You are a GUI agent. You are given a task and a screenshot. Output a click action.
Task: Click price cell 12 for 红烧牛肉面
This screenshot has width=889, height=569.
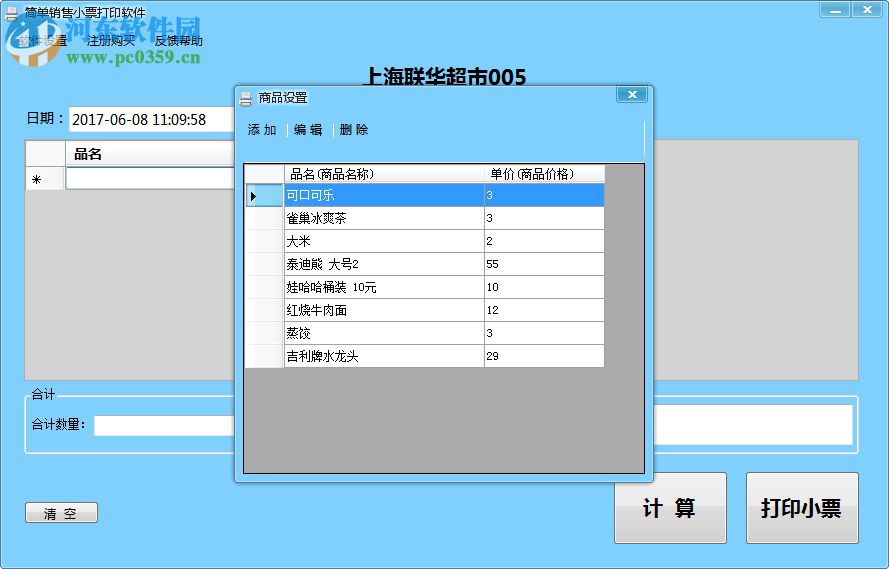(x=544, y=311)
